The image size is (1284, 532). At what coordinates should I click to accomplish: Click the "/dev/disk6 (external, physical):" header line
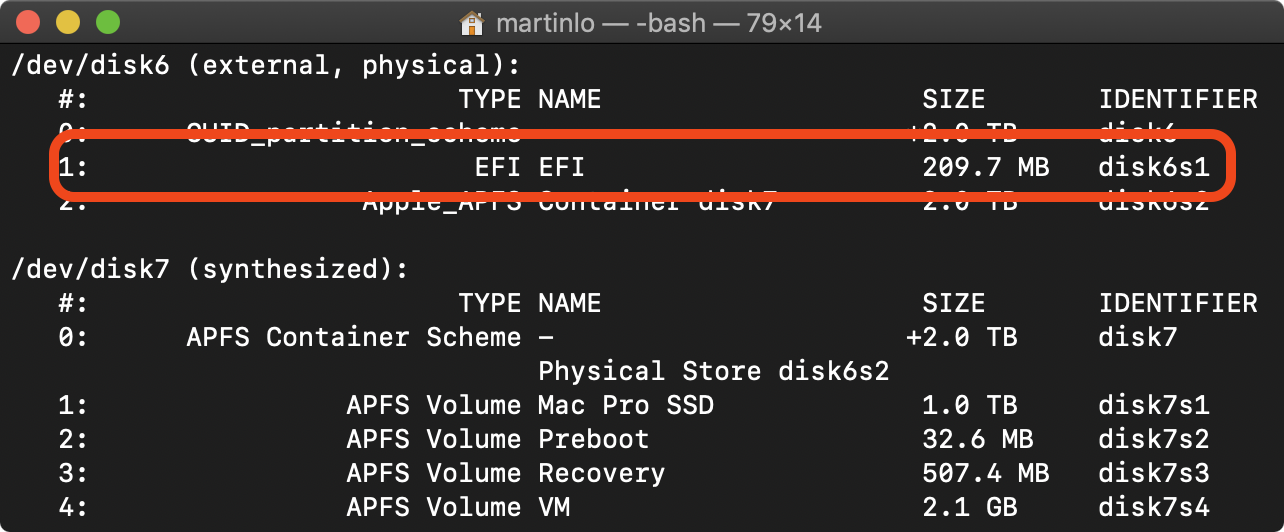point(265,66)
